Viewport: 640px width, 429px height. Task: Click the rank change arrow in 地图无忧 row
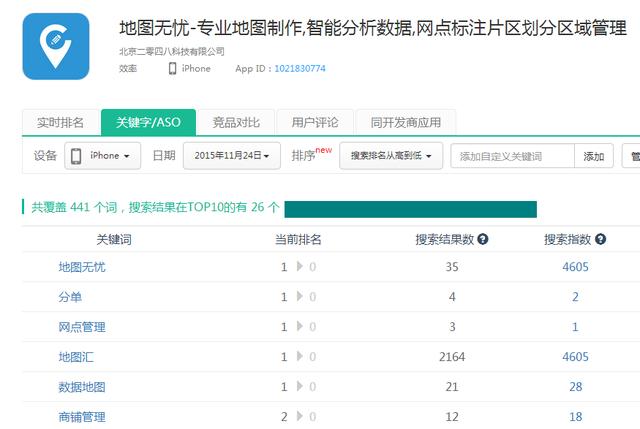click(300, 267)
